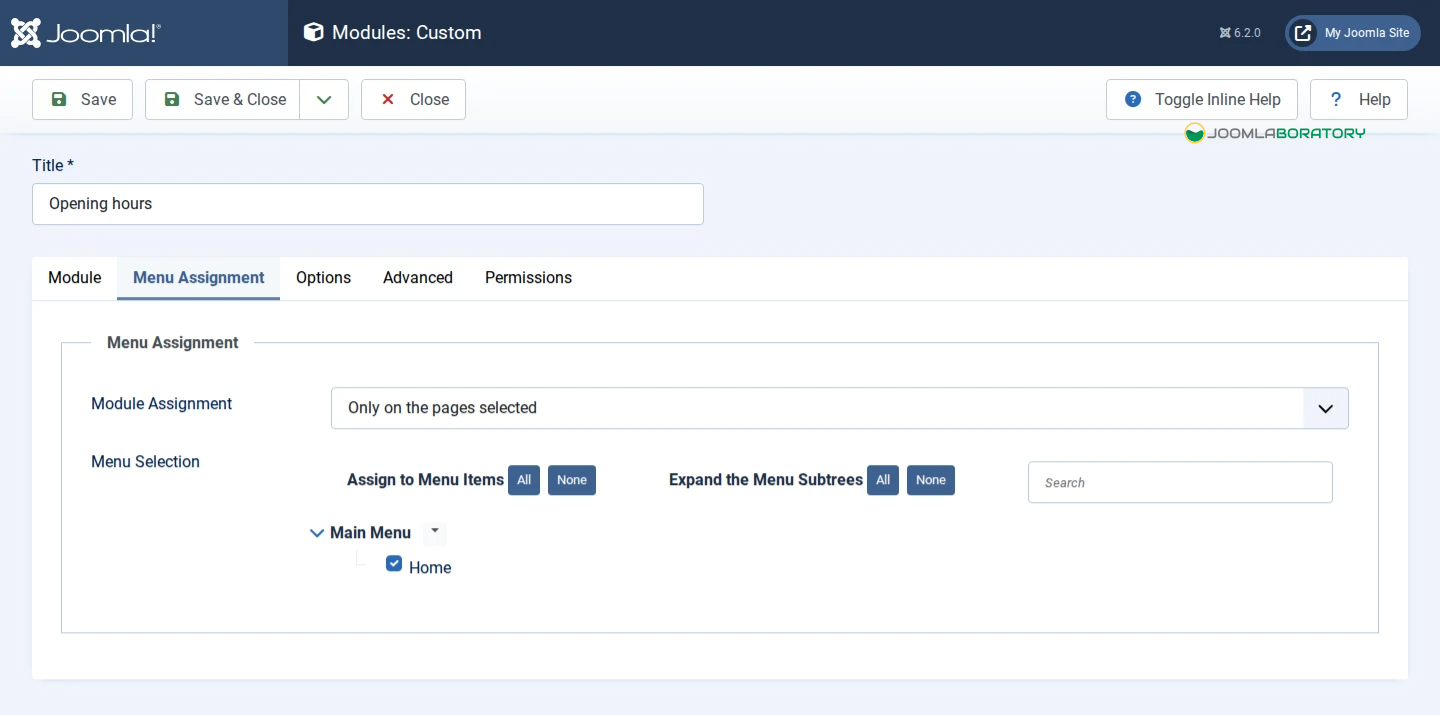Save the module with the Save button
This screenshot has height=715, width=1440.
(x=82, y=100)
